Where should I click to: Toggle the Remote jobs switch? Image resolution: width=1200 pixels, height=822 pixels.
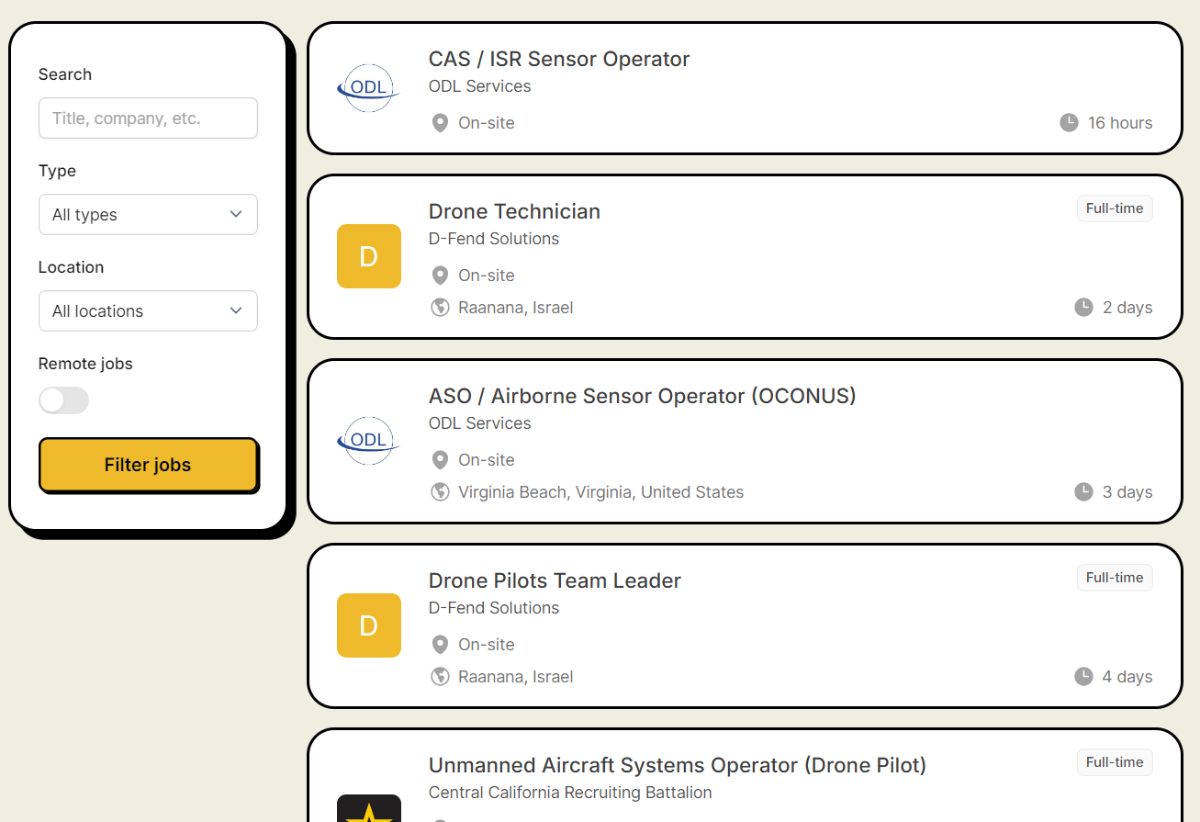(64, 401)
